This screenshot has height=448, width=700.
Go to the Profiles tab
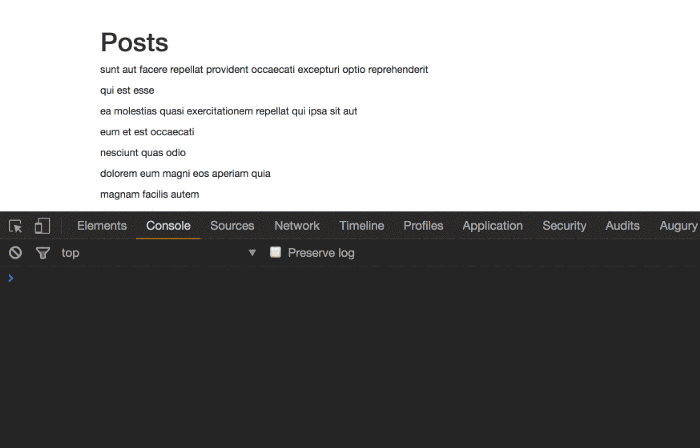tap(423, 226)
